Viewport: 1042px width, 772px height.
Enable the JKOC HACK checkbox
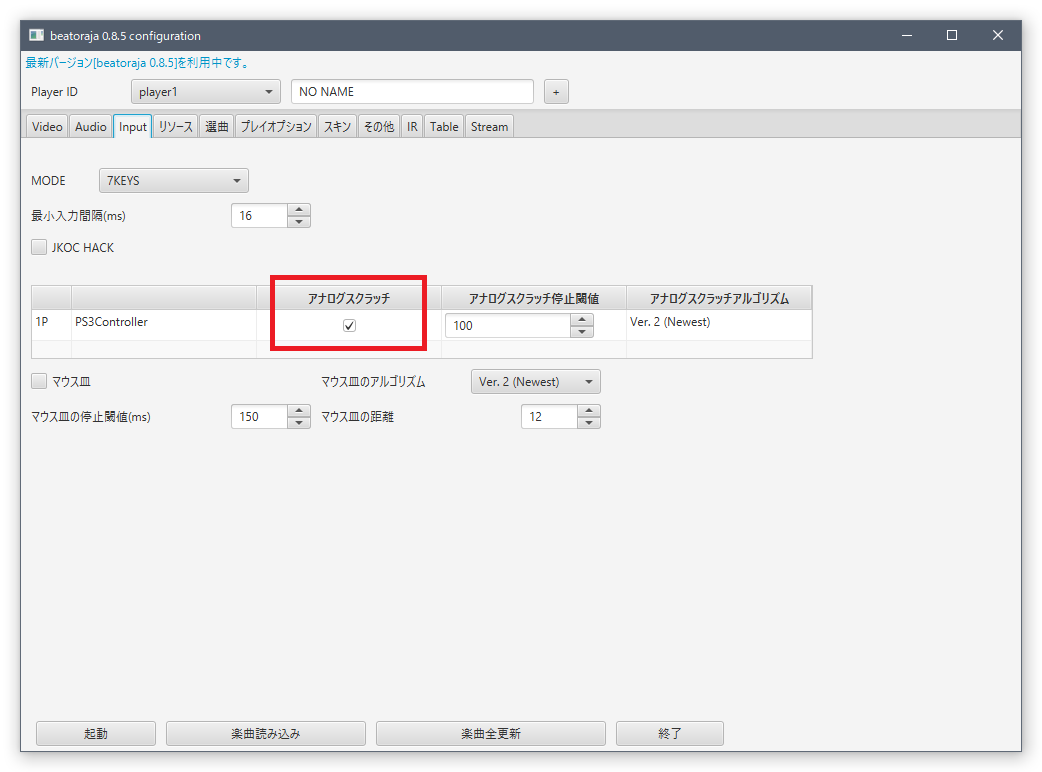(40, 247)
